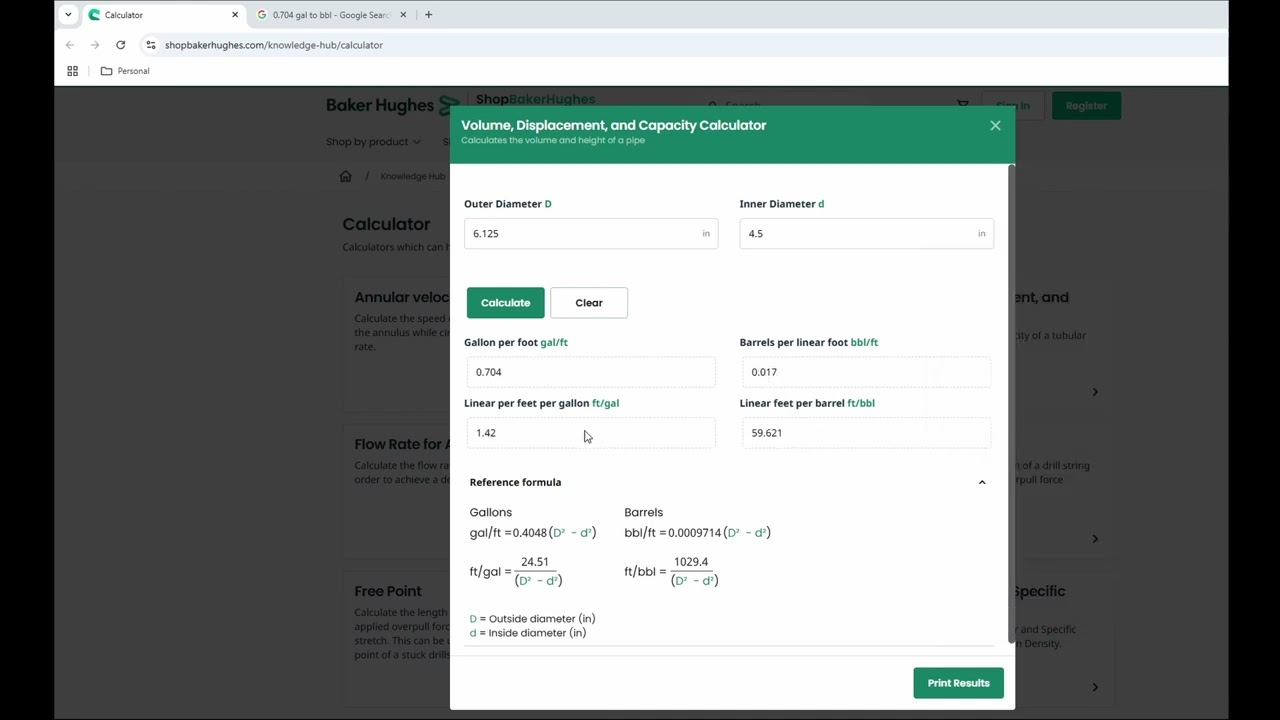Open the Personal bookmarks folder
The height and width of the screenshot is (720, 1280).
click(125, 71)
